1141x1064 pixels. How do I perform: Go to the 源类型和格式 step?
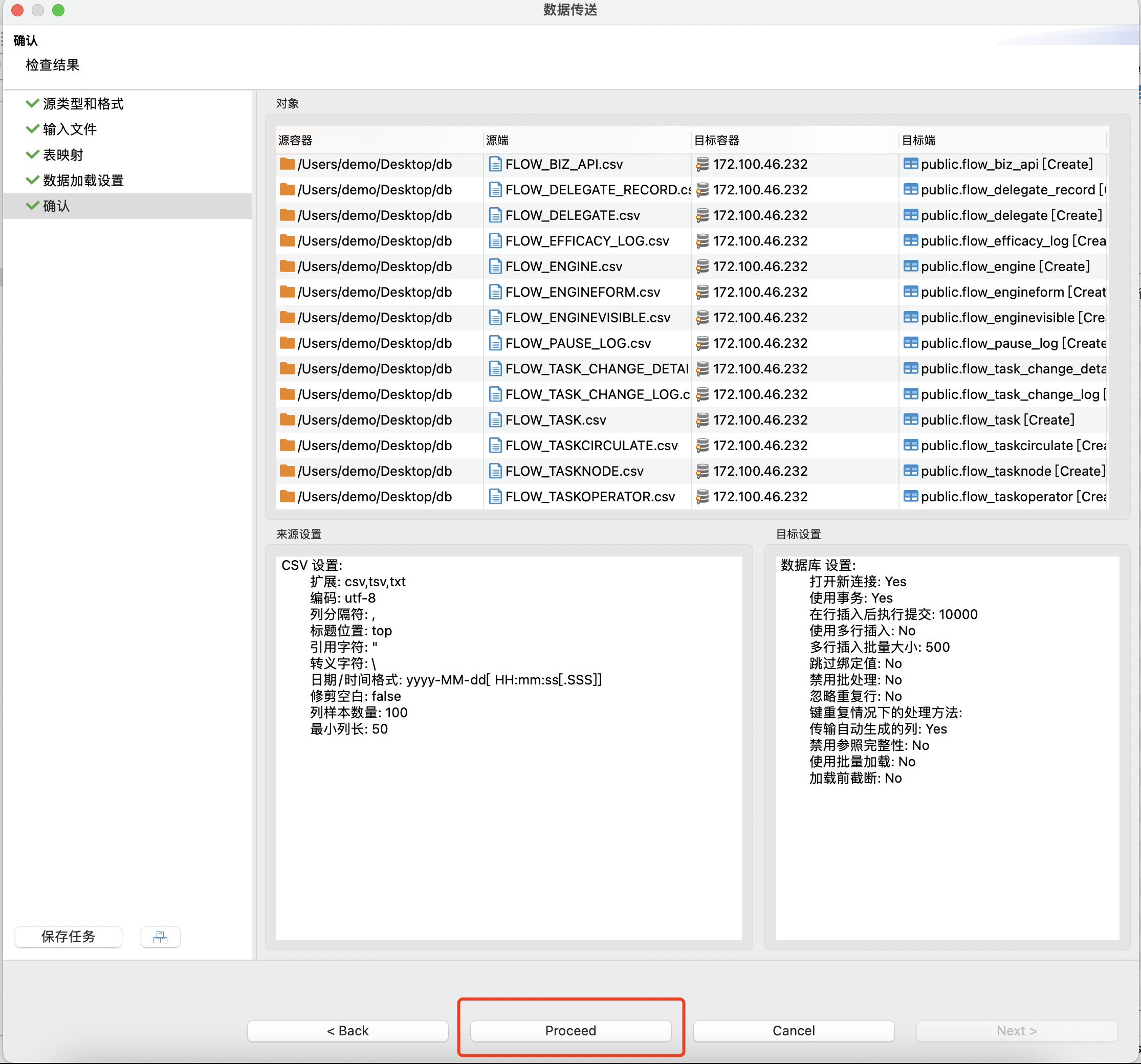pos(83,104)
